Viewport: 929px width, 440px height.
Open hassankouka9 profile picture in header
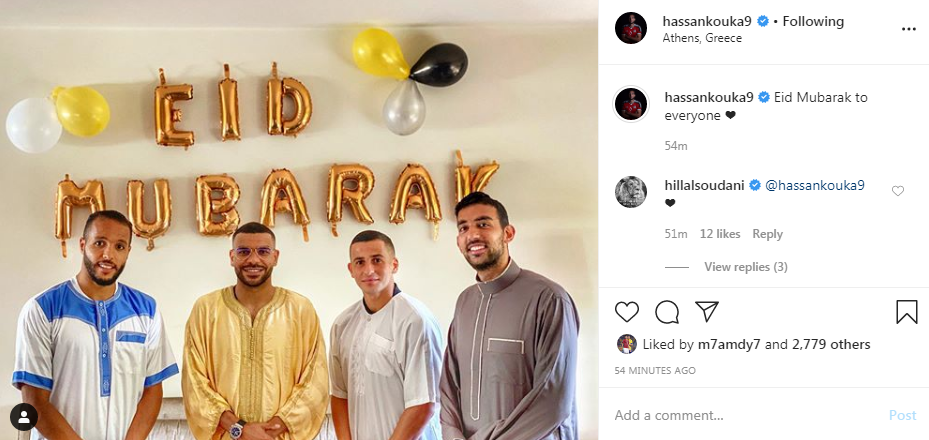[x=630, y=28]
